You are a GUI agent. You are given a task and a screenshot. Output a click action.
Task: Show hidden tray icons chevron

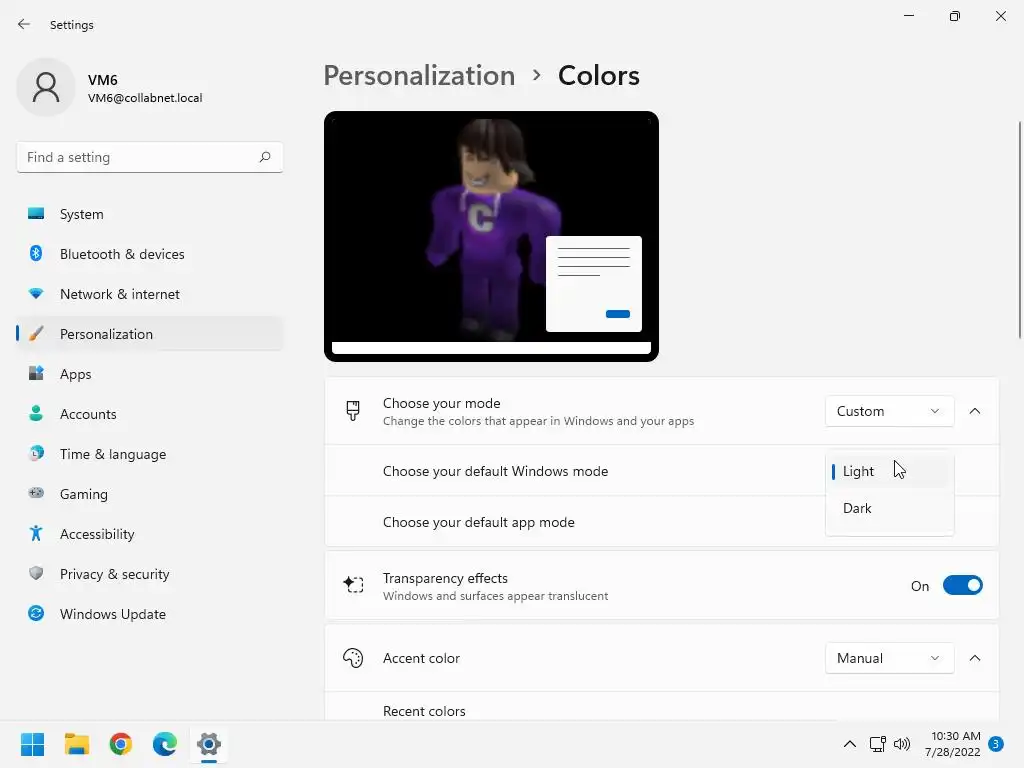point(850,744)
